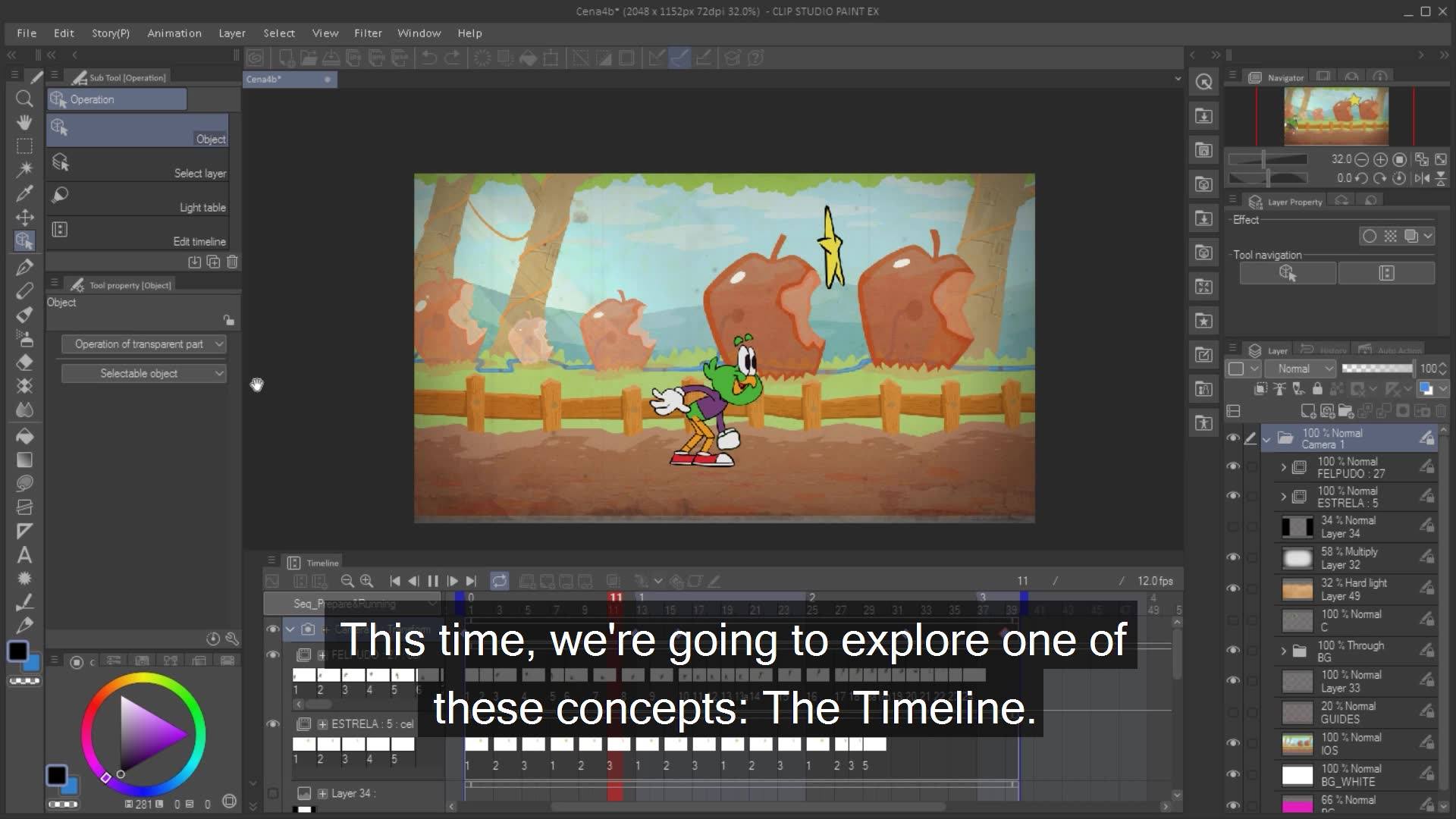Click the Navigator canvas thumbnail
The height and width of the screenshot is (819, 1456).
click(x=1335, y=116)
